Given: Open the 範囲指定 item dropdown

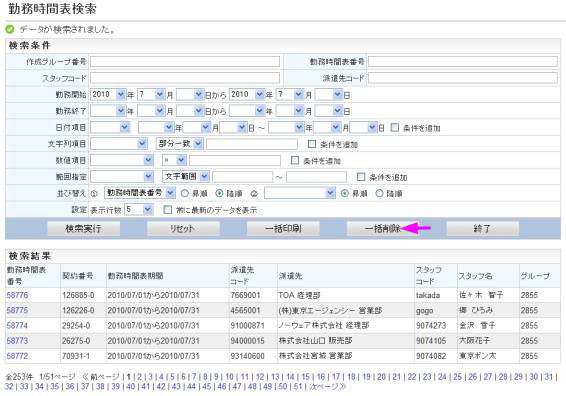Looking at the screenshot, I should [122, 177].
